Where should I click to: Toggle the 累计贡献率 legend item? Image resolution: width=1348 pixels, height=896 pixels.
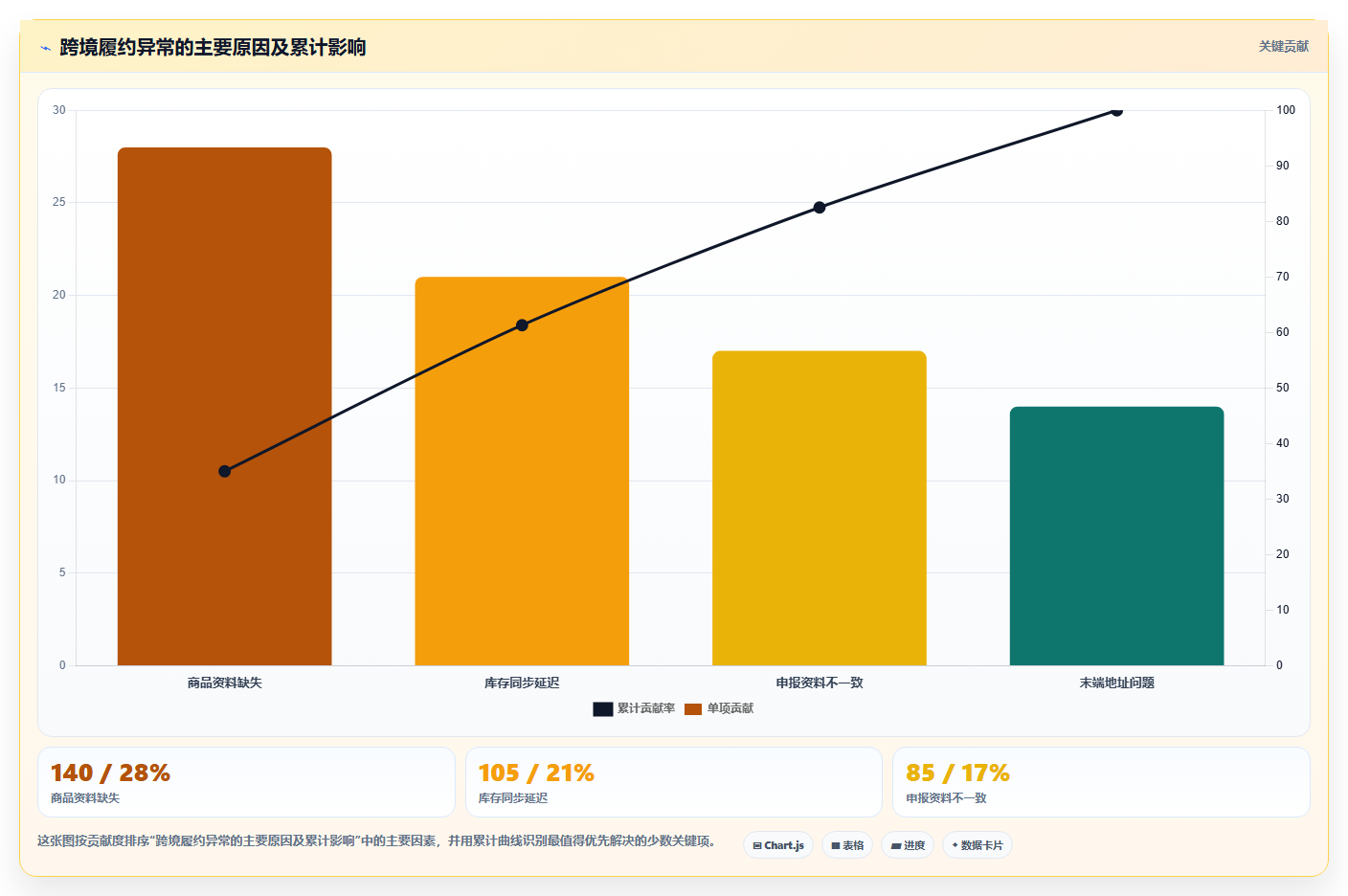[634, 708]
